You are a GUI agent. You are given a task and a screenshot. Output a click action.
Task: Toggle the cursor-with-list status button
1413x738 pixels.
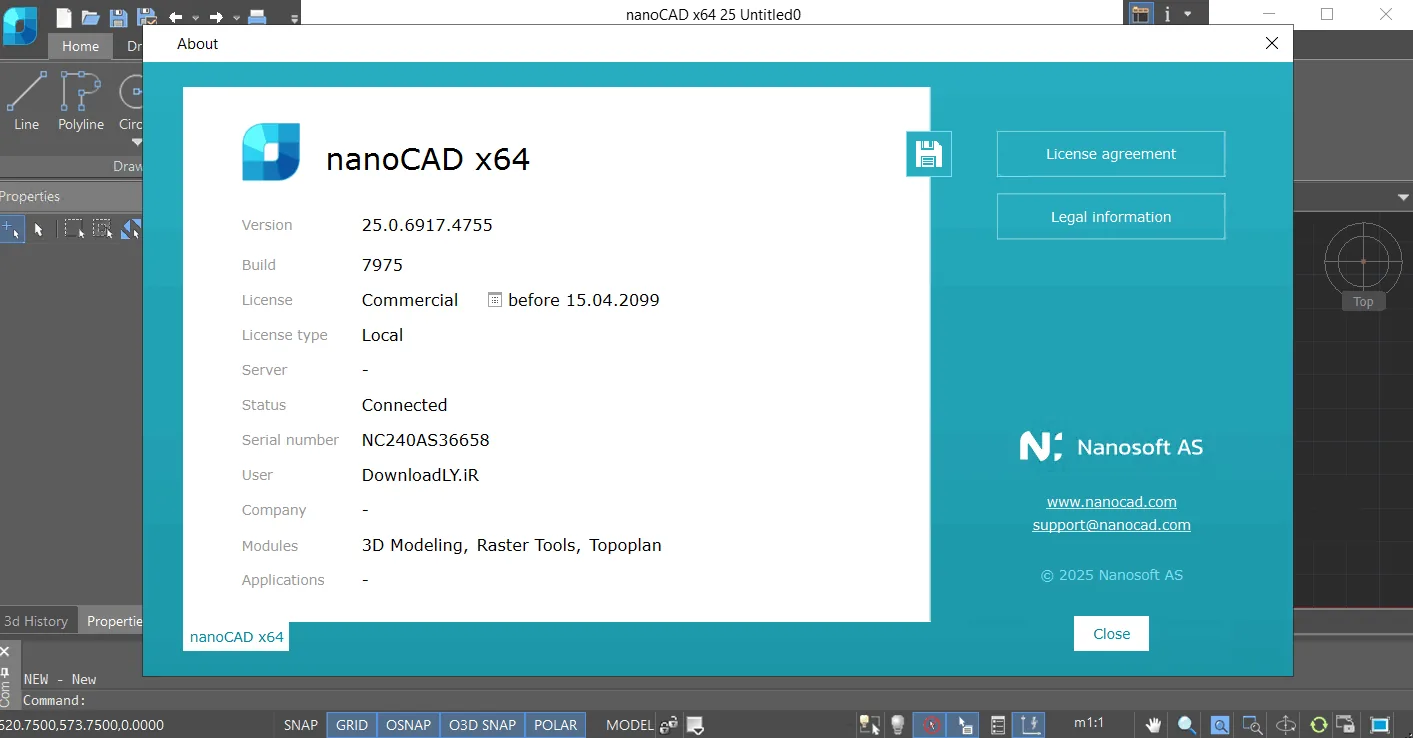(964, 725)
